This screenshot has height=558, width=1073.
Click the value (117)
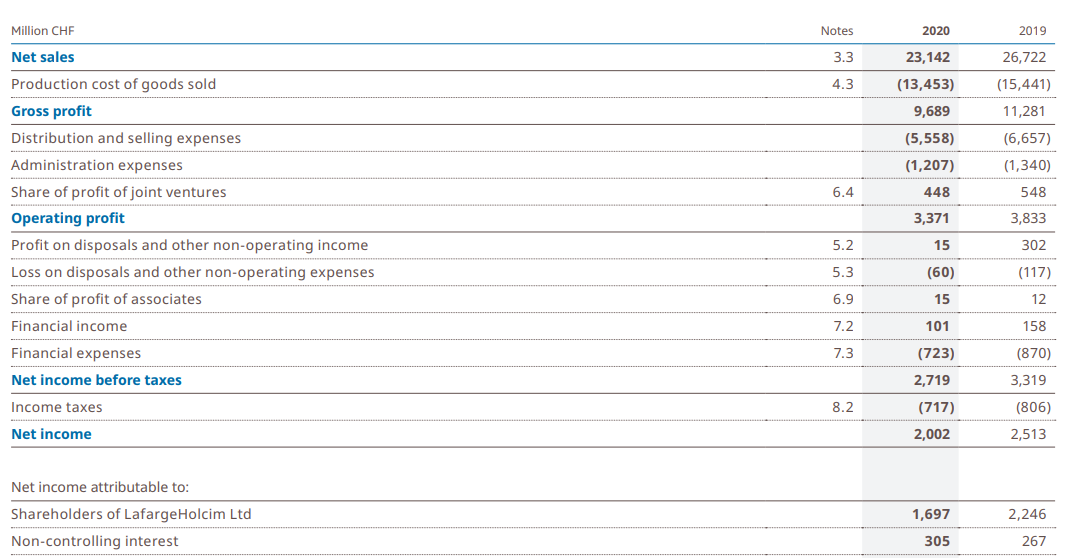coord(1035,272)
